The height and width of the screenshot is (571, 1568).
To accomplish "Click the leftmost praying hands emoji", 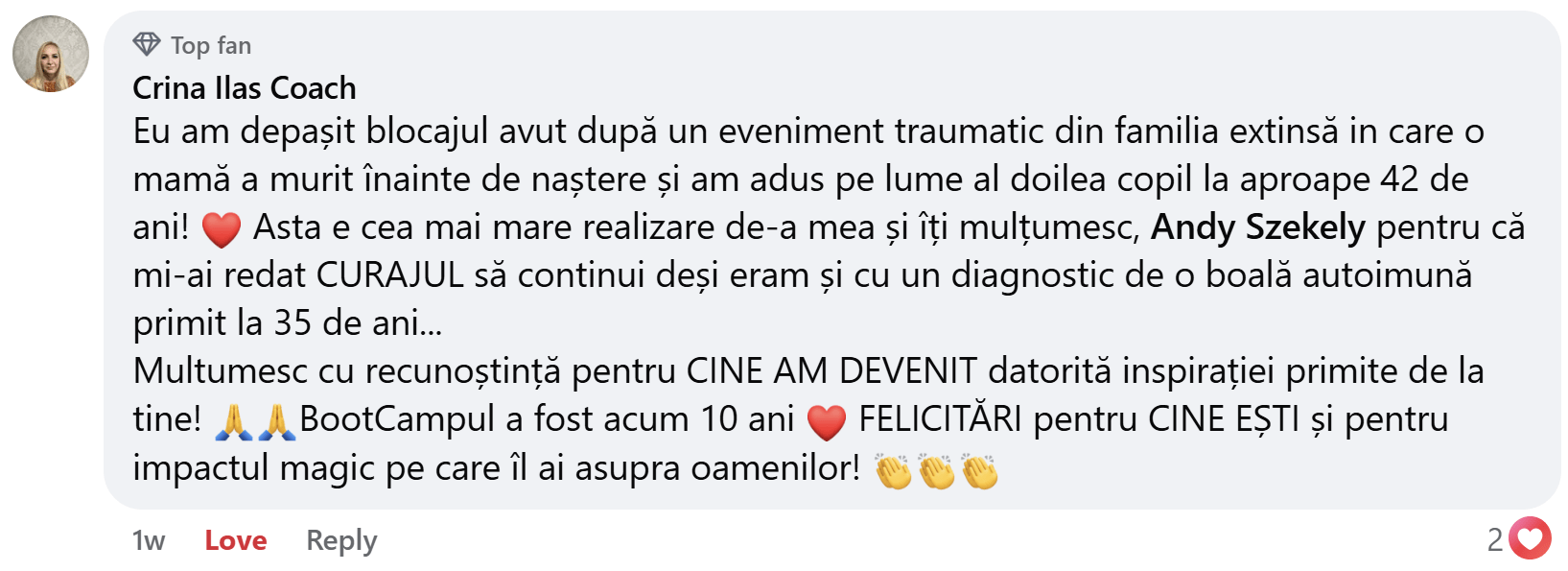I will 234,421.
